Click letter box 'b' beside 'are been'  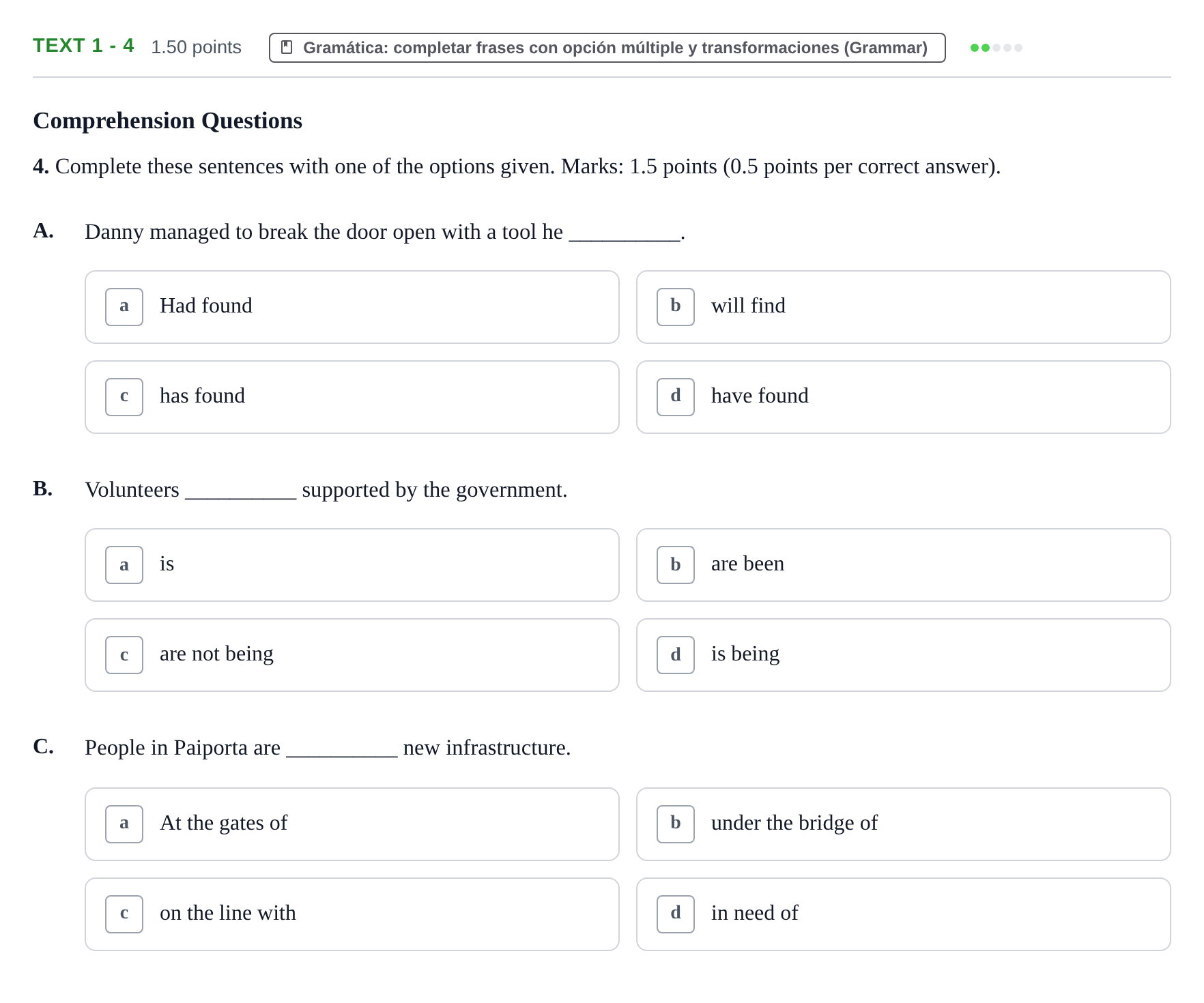(676, 565)
